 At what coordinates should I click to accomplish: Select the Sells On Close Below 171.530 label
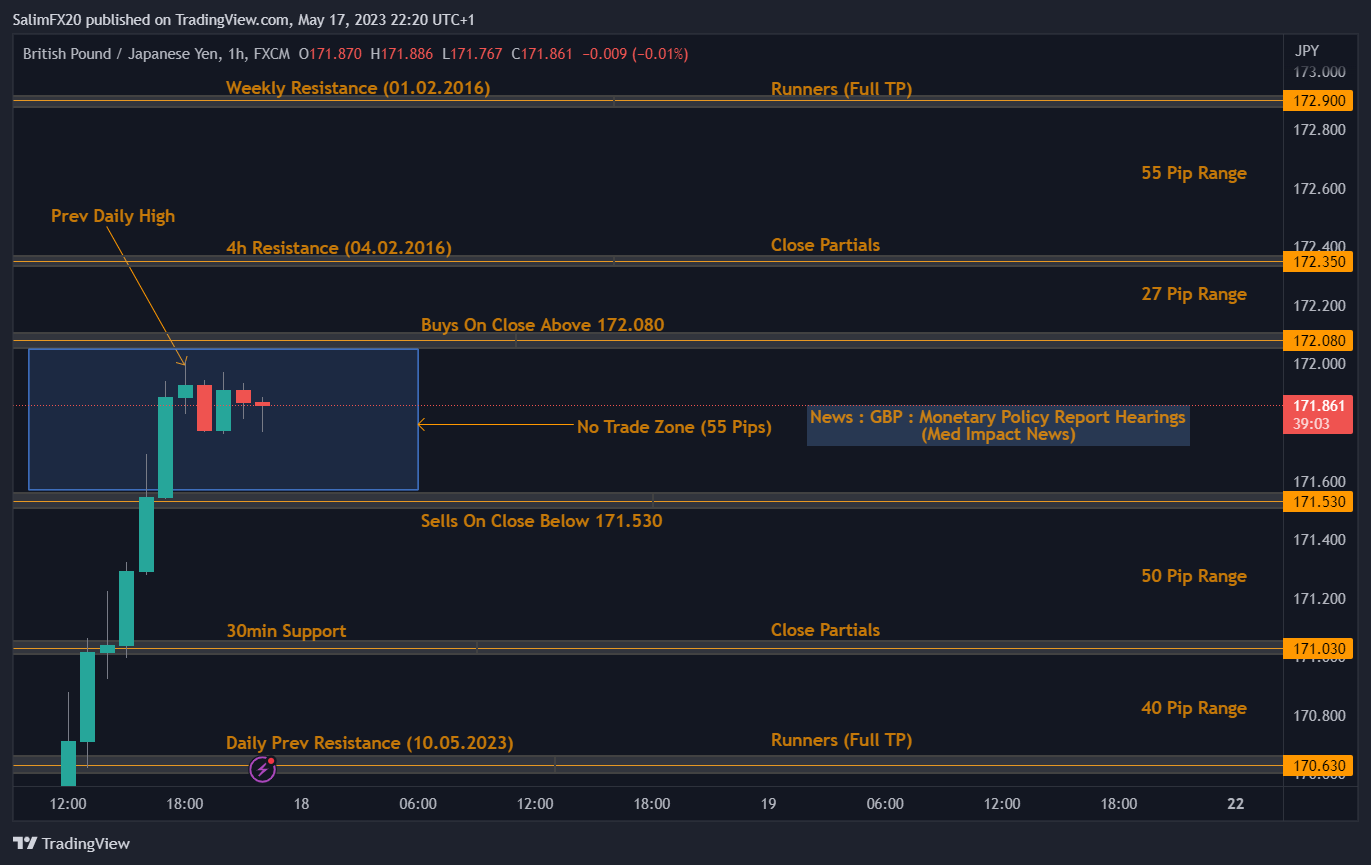pos(541,521)
